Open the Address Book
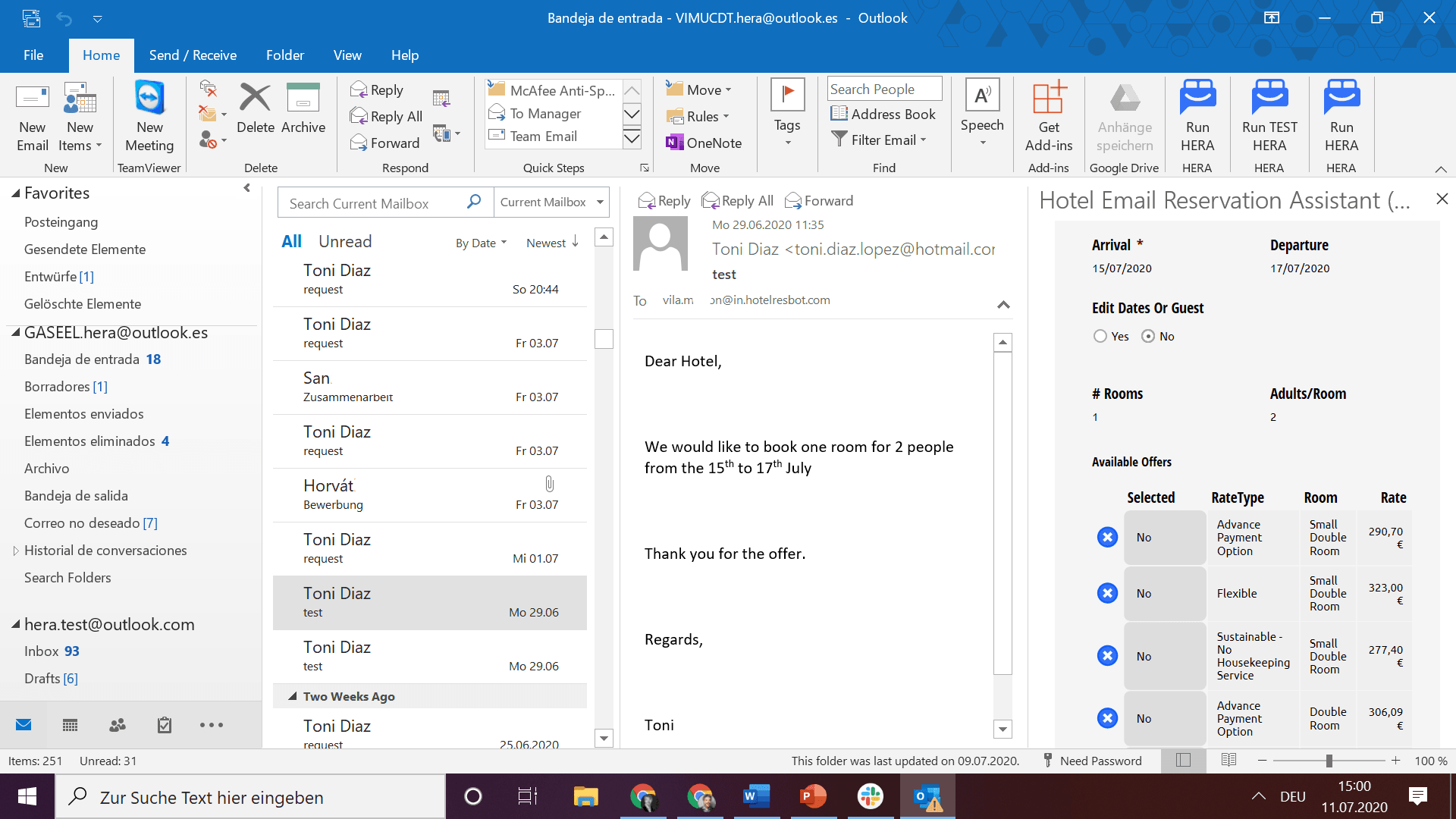1456x819 pixels. coord(883,114)
